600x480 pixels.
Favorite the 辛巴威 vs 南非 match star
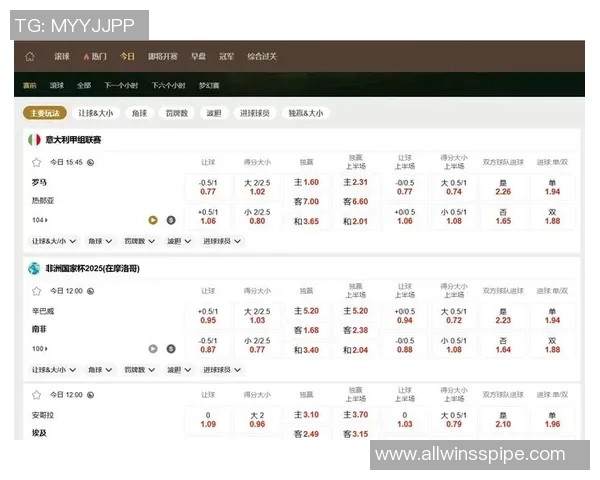point(36,291)
